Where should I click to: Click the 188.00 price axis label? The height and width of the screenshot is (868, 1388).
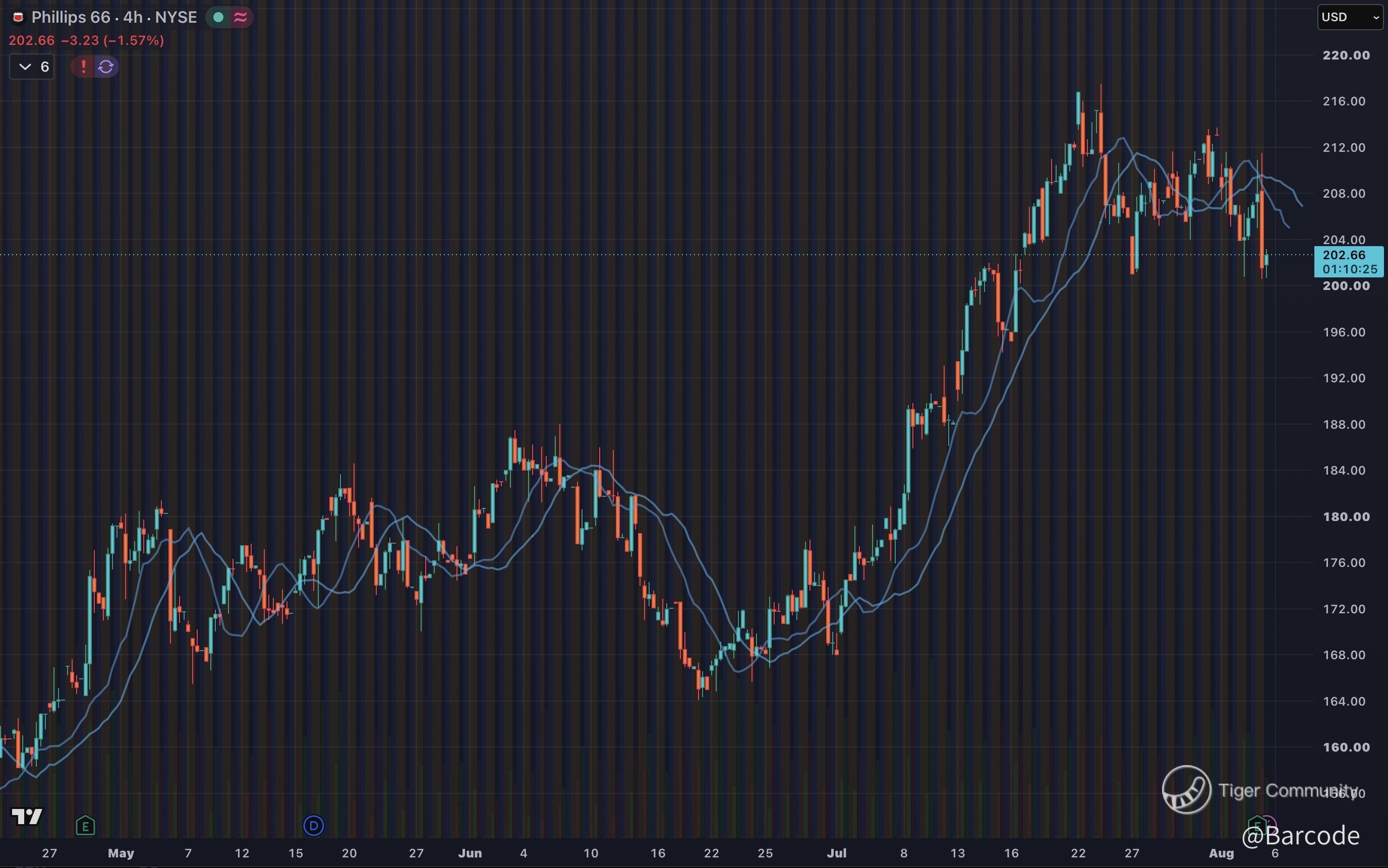1344,424
